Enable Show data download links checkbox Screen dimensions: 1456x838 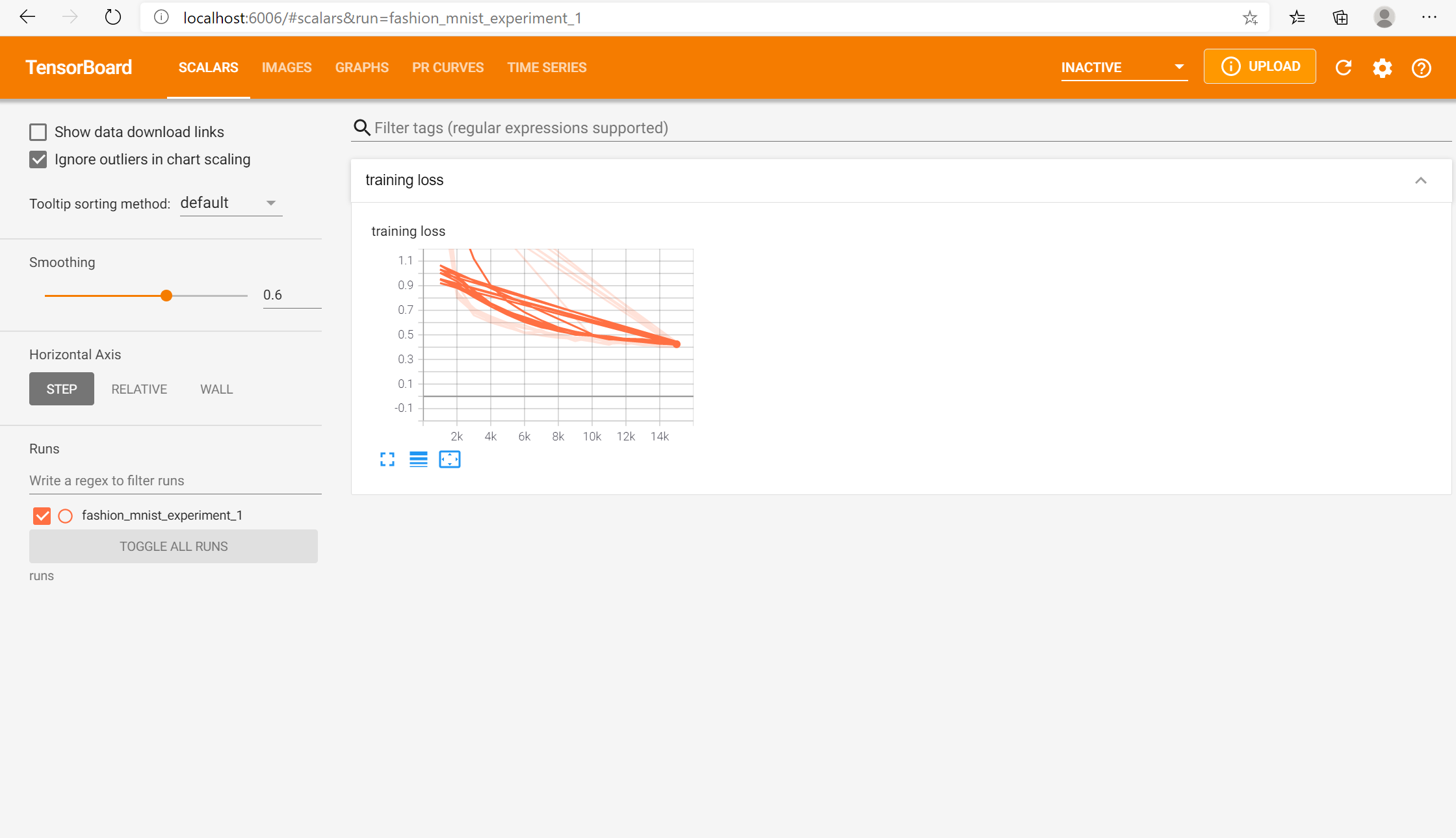38,133
